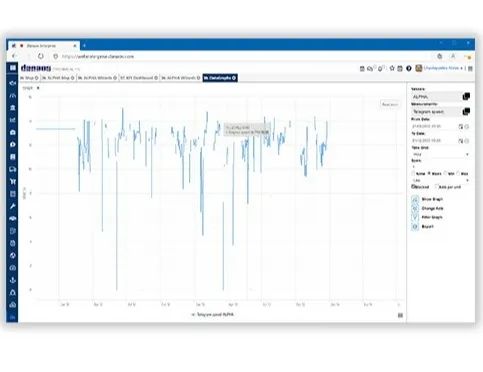
Task: Open the From Date calendar picker icon
Action: pos(461,126)
